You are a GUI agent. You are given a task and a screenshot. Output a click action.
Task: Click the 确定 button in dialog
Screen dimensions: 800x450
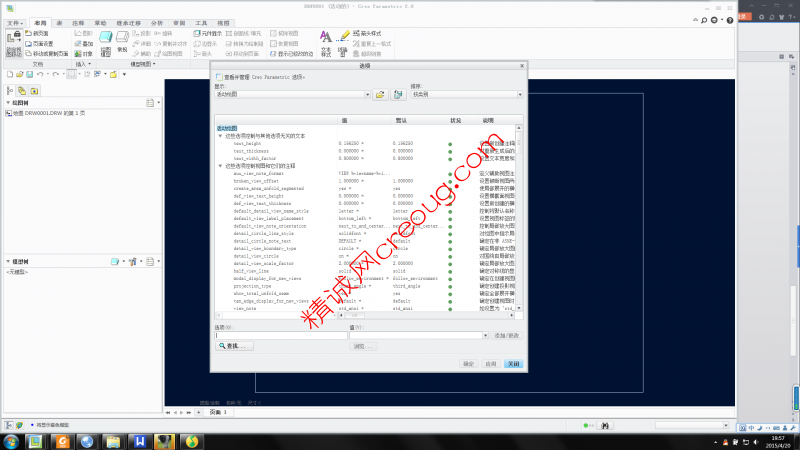click(x=468, y=364)
